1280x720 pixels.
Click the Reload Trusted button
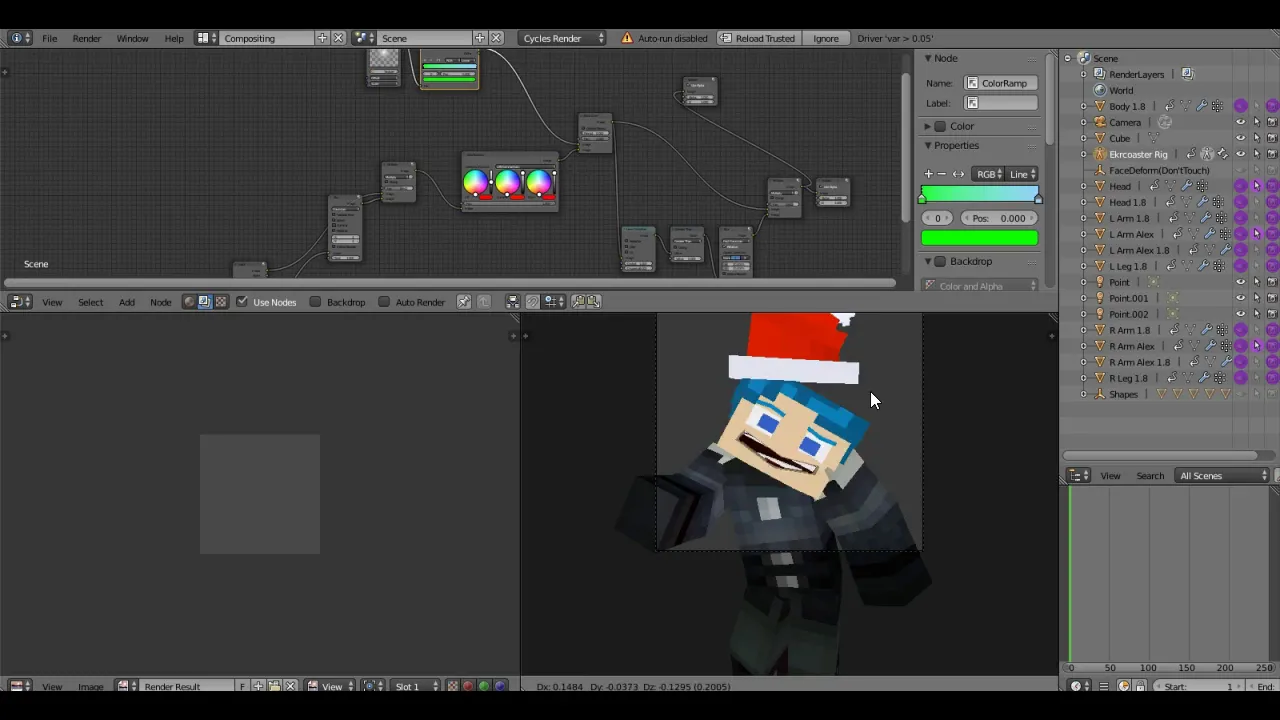[x=757, y=38]
